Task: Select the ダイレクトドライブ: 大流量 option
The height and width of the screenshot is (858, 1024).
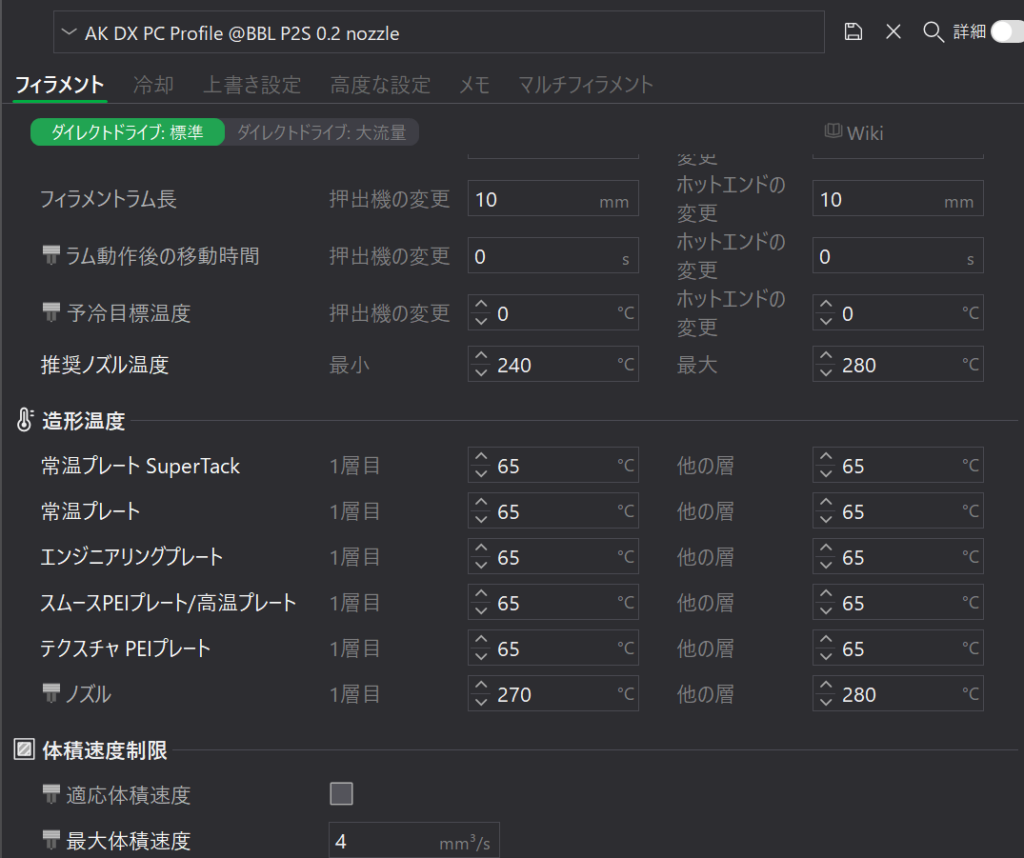Action: click(321, 133)
